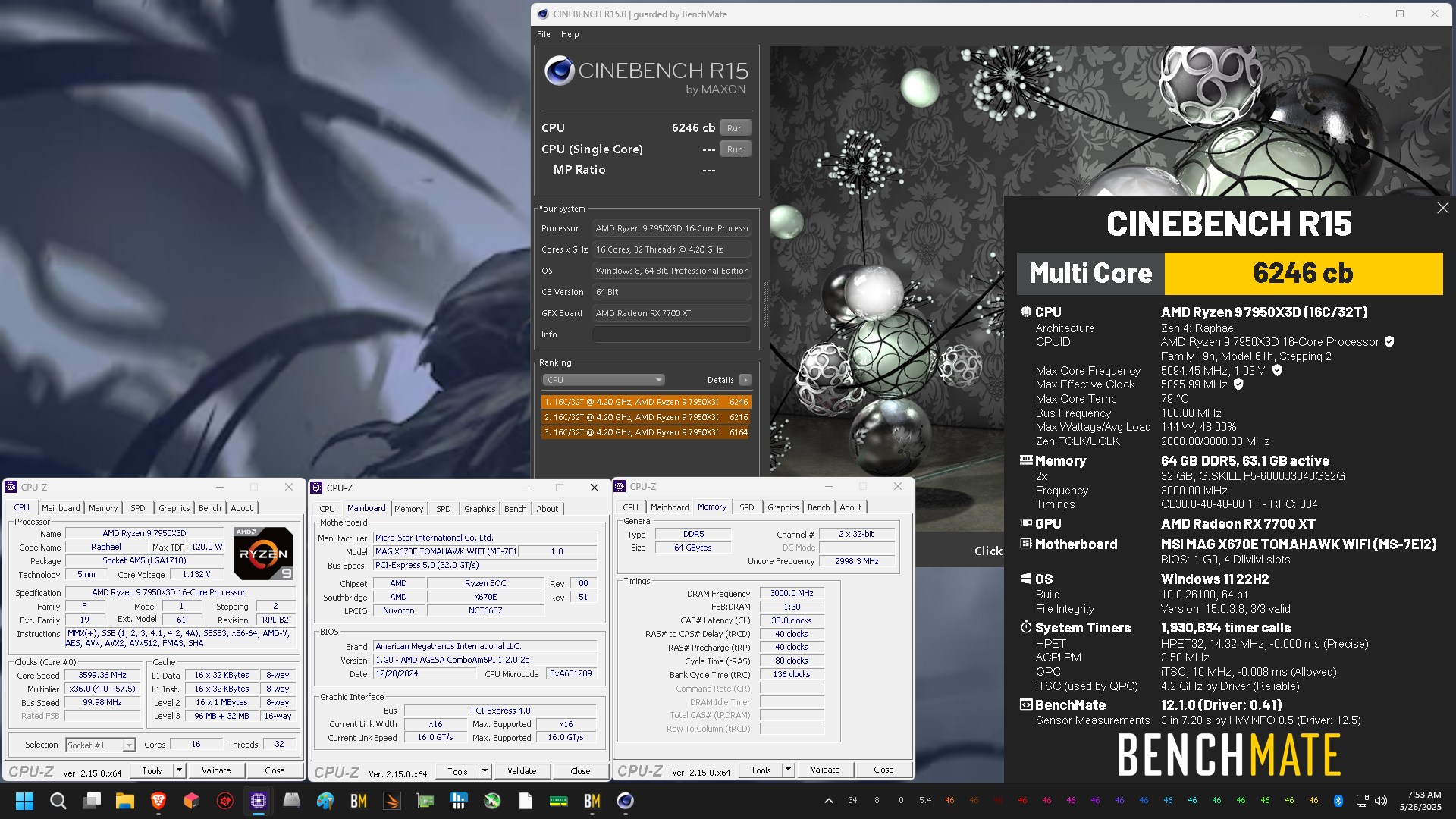Select CPU tab in CPU-Z Memory window

[631, 507]
